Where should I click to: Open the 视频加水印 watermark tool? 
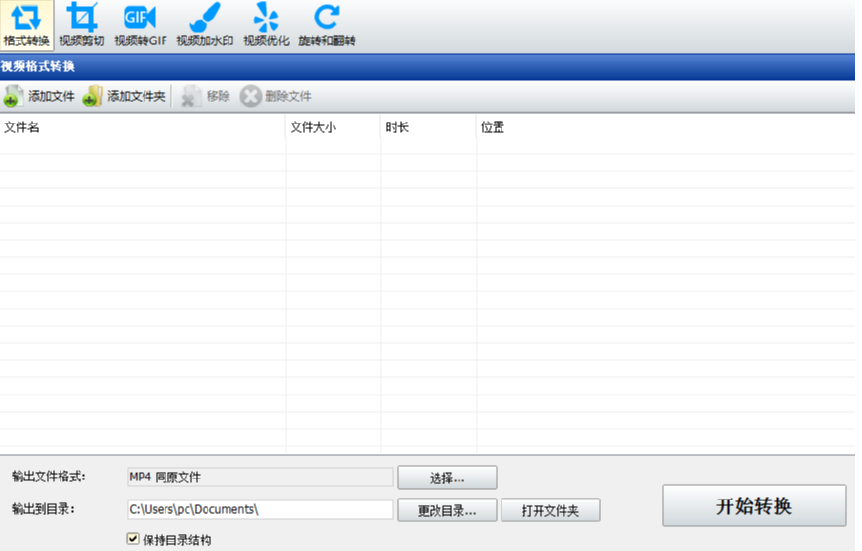tap(205, 25)
